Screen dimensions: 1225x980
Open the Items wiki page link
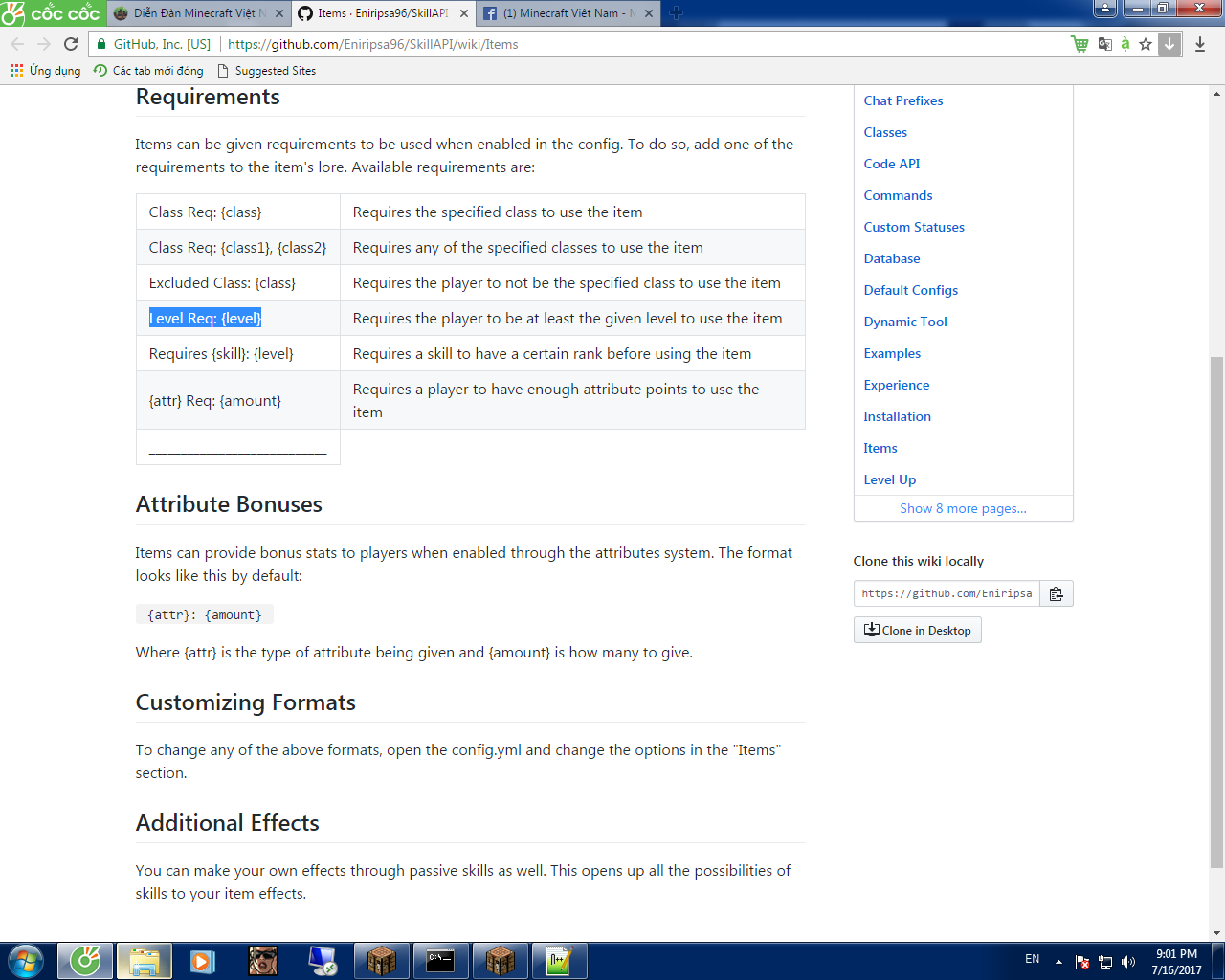point(880,448)
